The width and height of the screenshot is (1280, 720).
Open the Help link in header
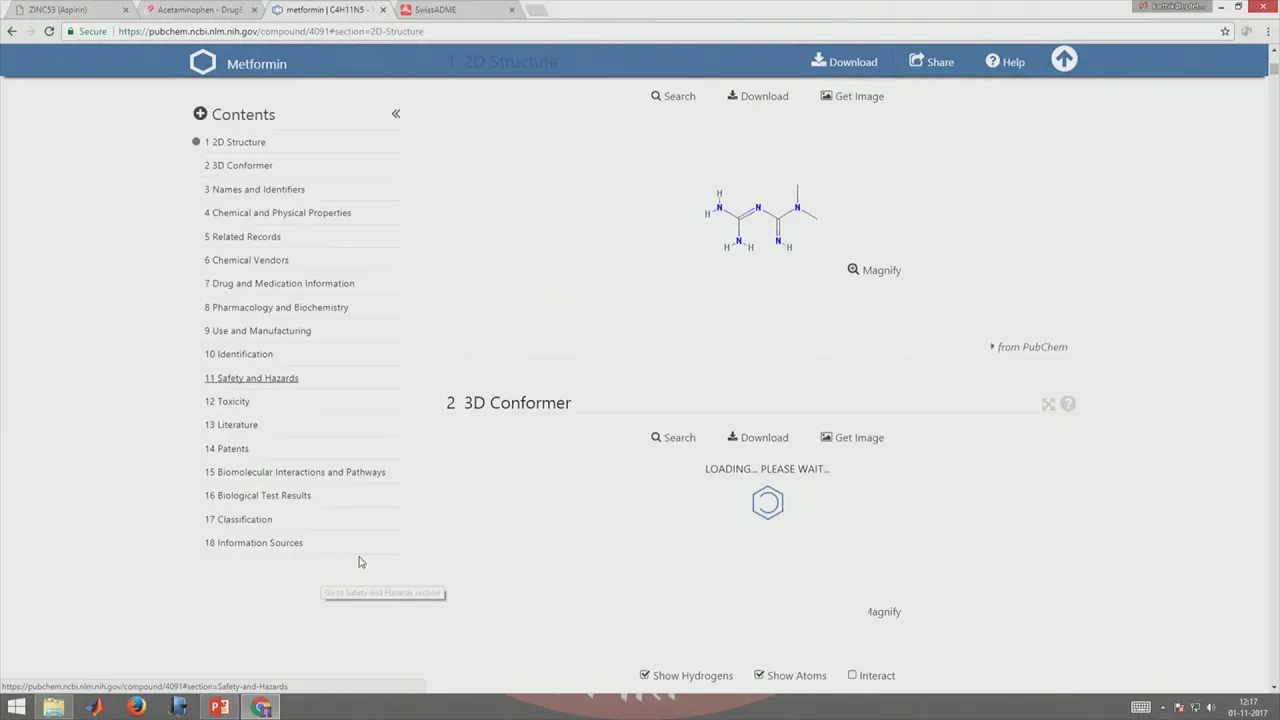(1005, 61)
